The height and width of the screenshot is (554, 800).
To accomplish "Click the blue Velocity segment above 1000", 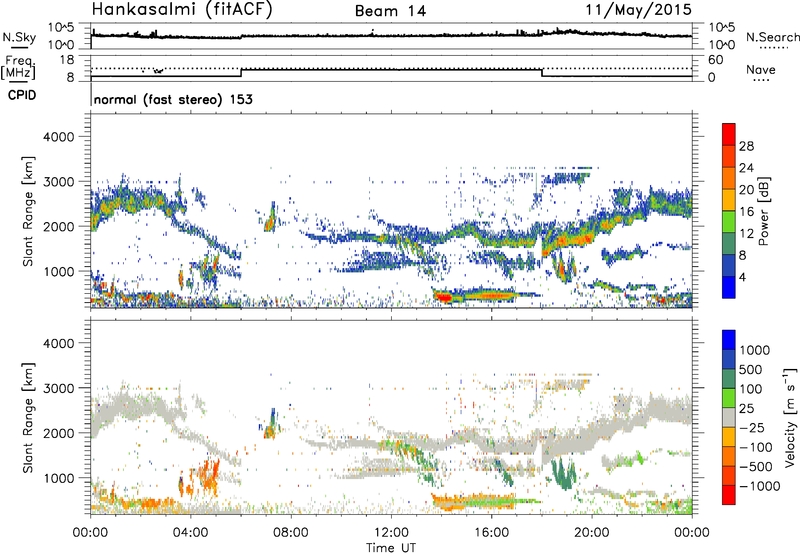I will coord(729,340).
